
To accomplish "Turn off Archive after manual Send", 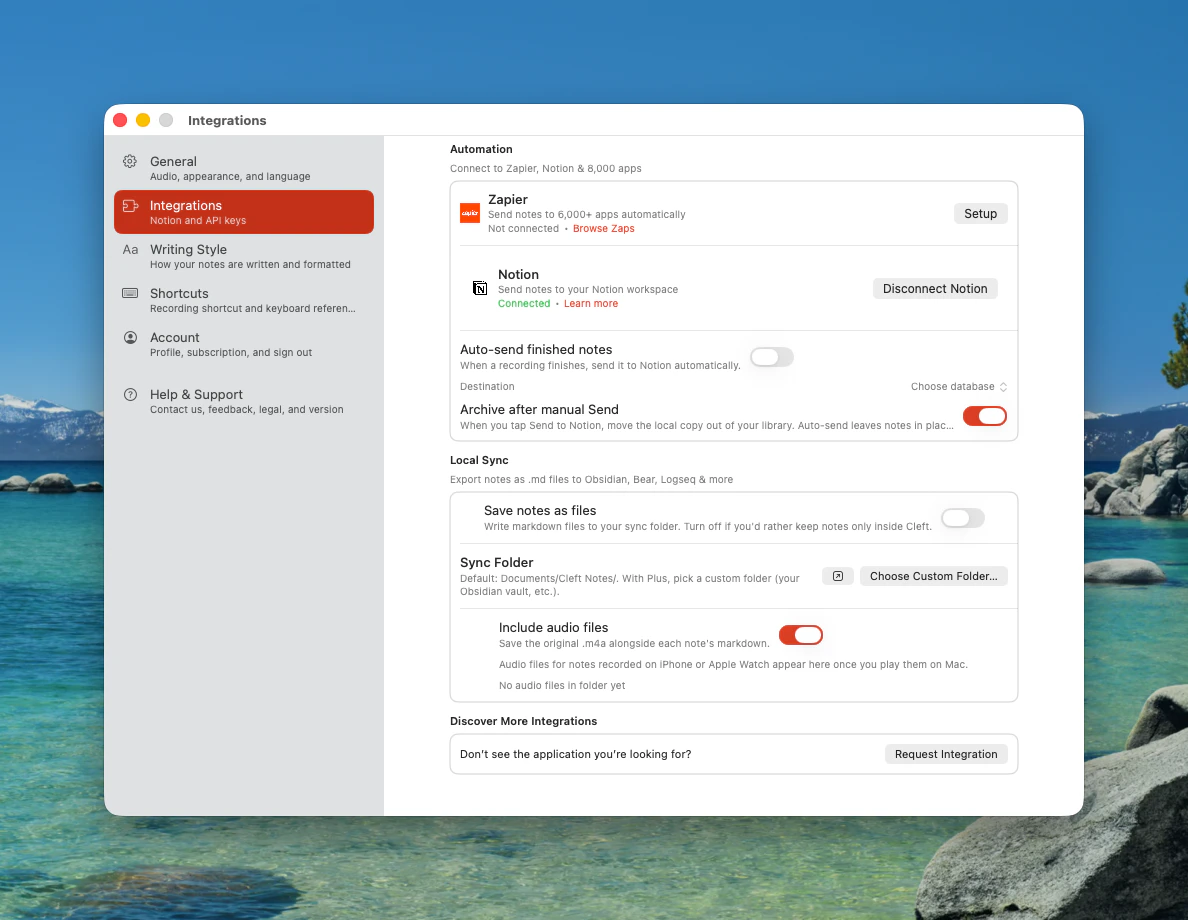I will 984,416.
